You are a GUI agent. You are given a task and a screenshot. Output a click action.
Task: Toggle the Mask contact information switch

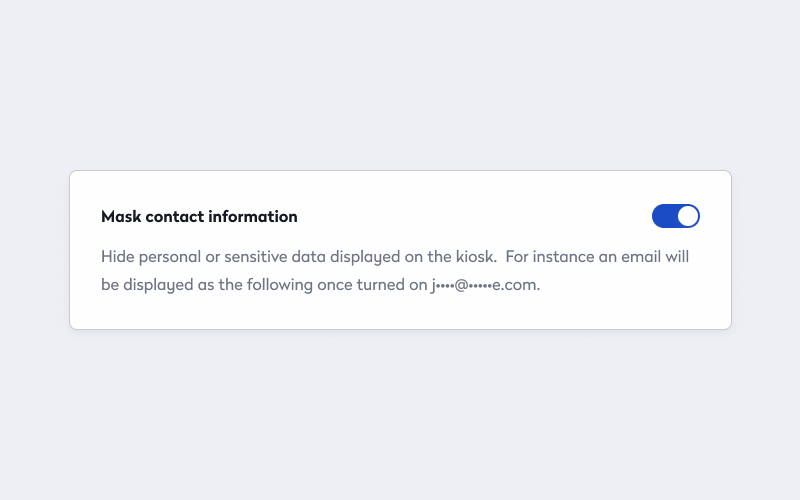point(675,216)
